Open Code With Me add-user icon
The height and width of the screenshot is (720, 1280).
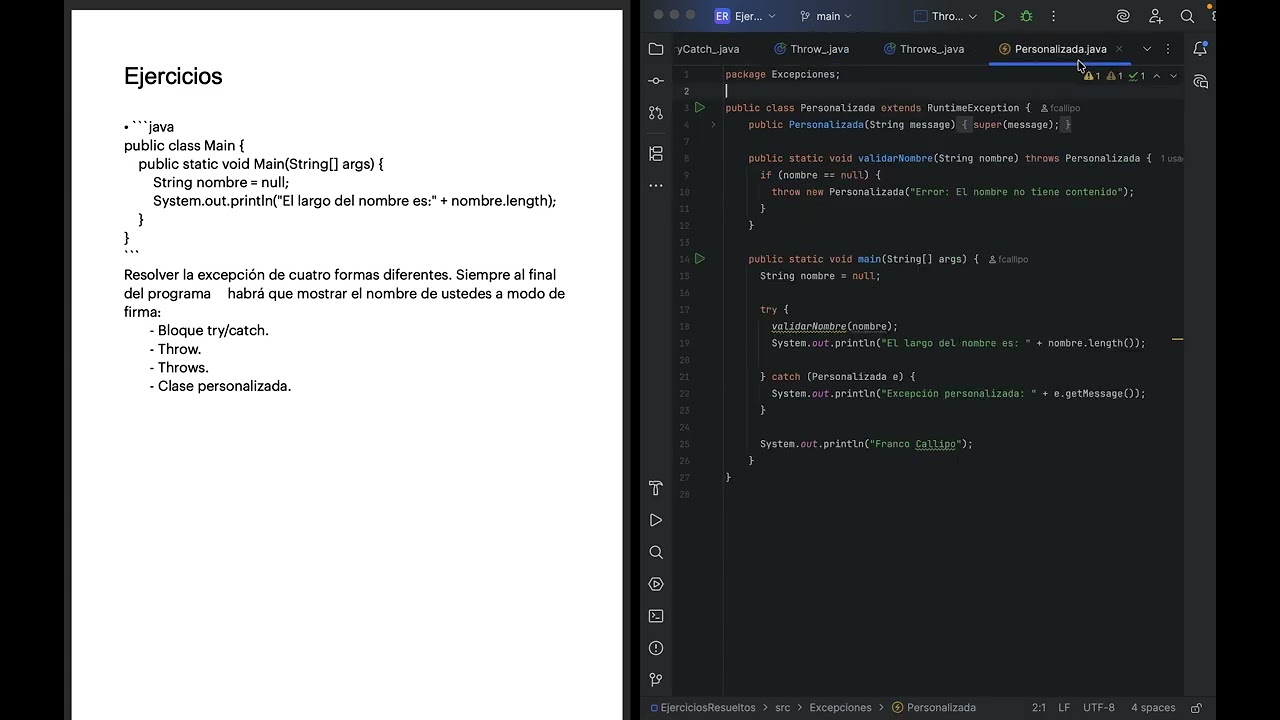tap(1156, 16)
